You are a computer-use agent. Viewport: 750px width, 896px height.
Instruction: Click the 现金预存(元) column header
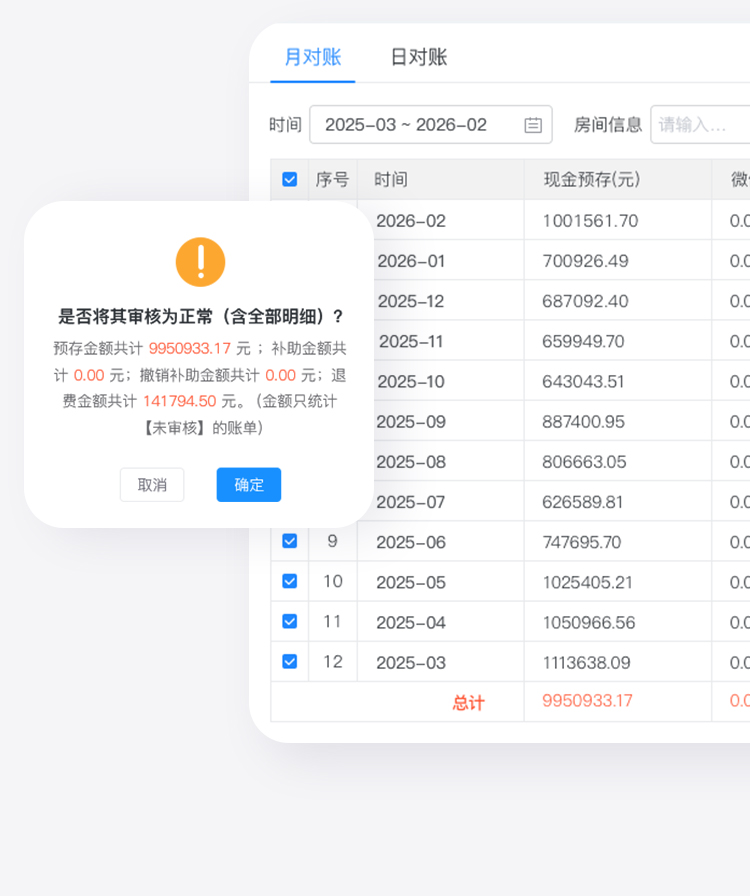click(x=591, y=180)
